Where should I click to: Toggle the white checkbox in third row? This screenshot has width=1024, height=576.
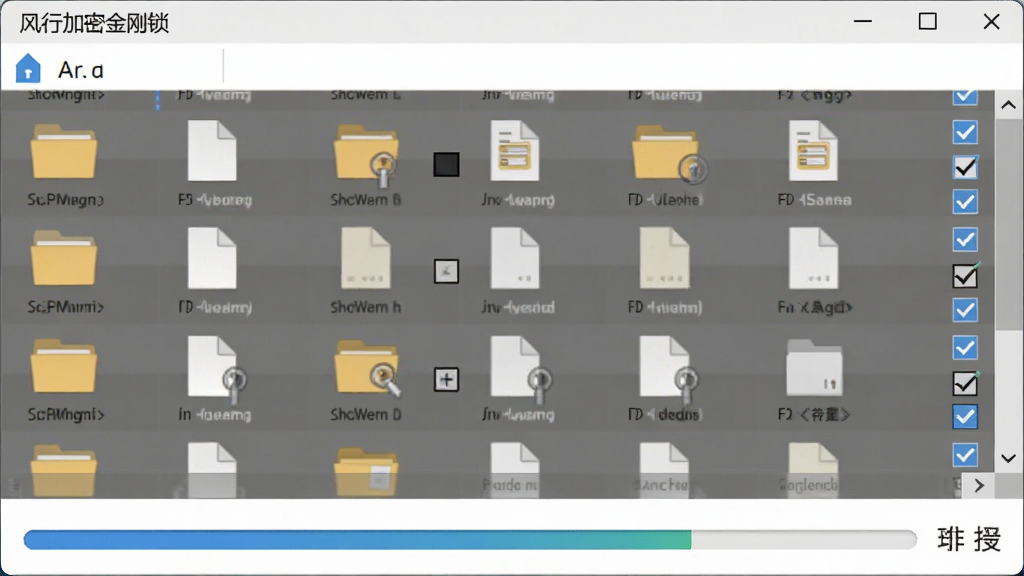(965, 276)
